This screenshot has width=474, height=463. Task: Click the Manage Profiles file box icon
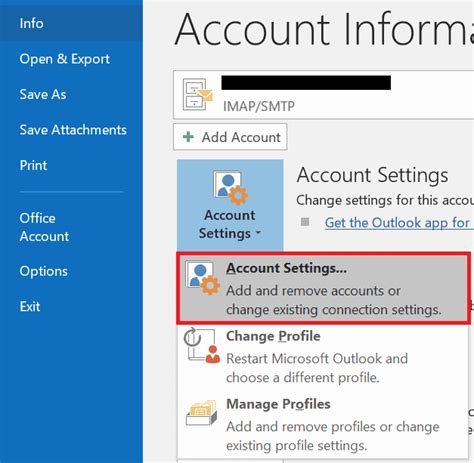coord(201,413)
